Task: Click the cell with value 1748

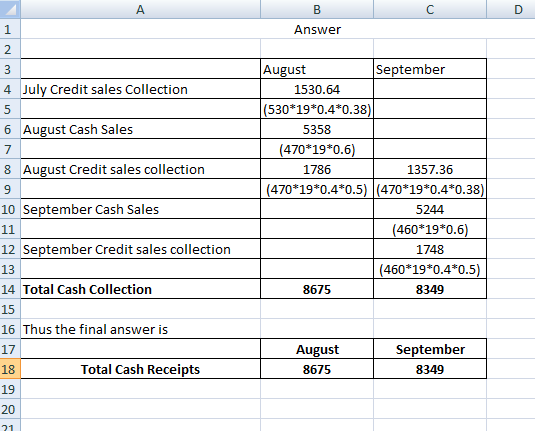Action: point(430,249)
